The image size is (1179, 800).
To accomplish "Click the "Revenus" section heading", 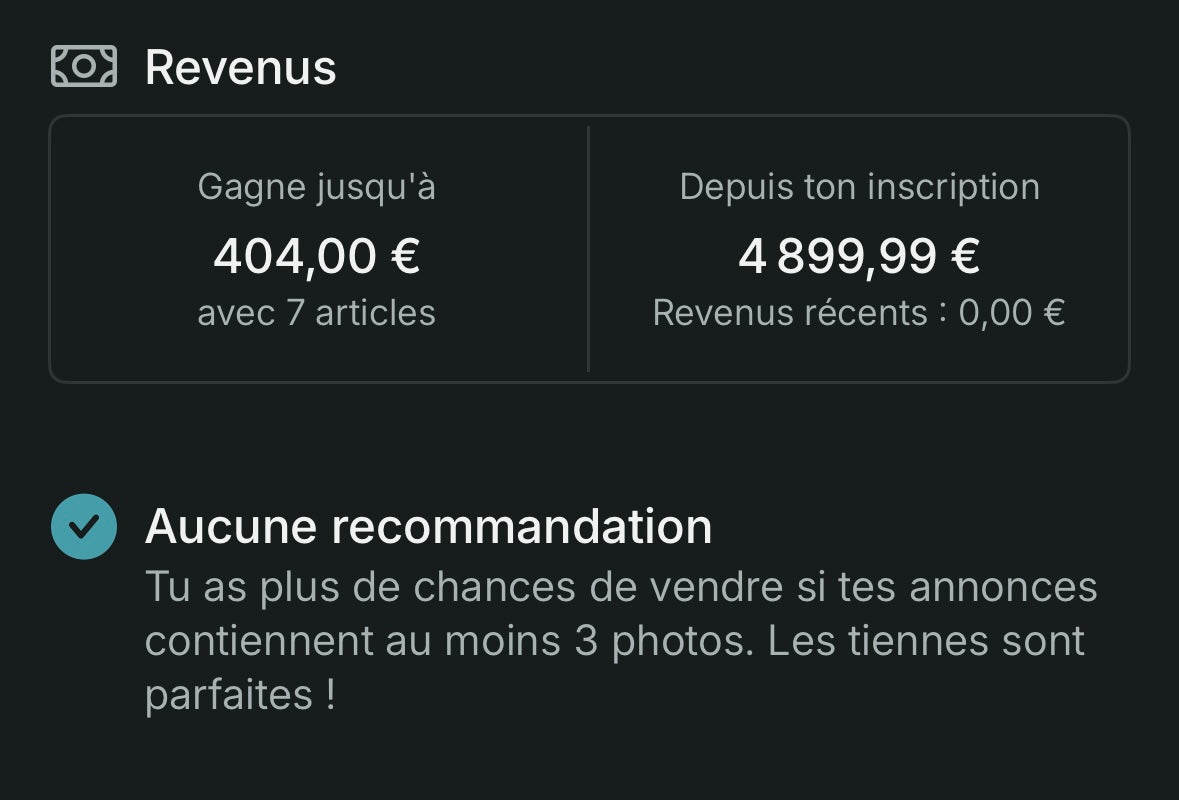I will [240, 67].
